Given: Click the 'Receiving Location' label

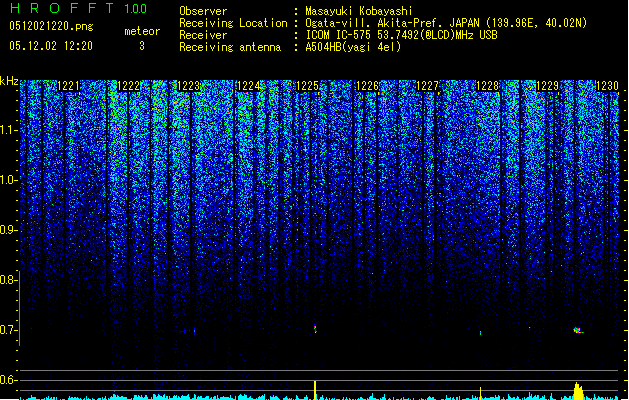Looking at the screenshot, I should tap(233, 23).
